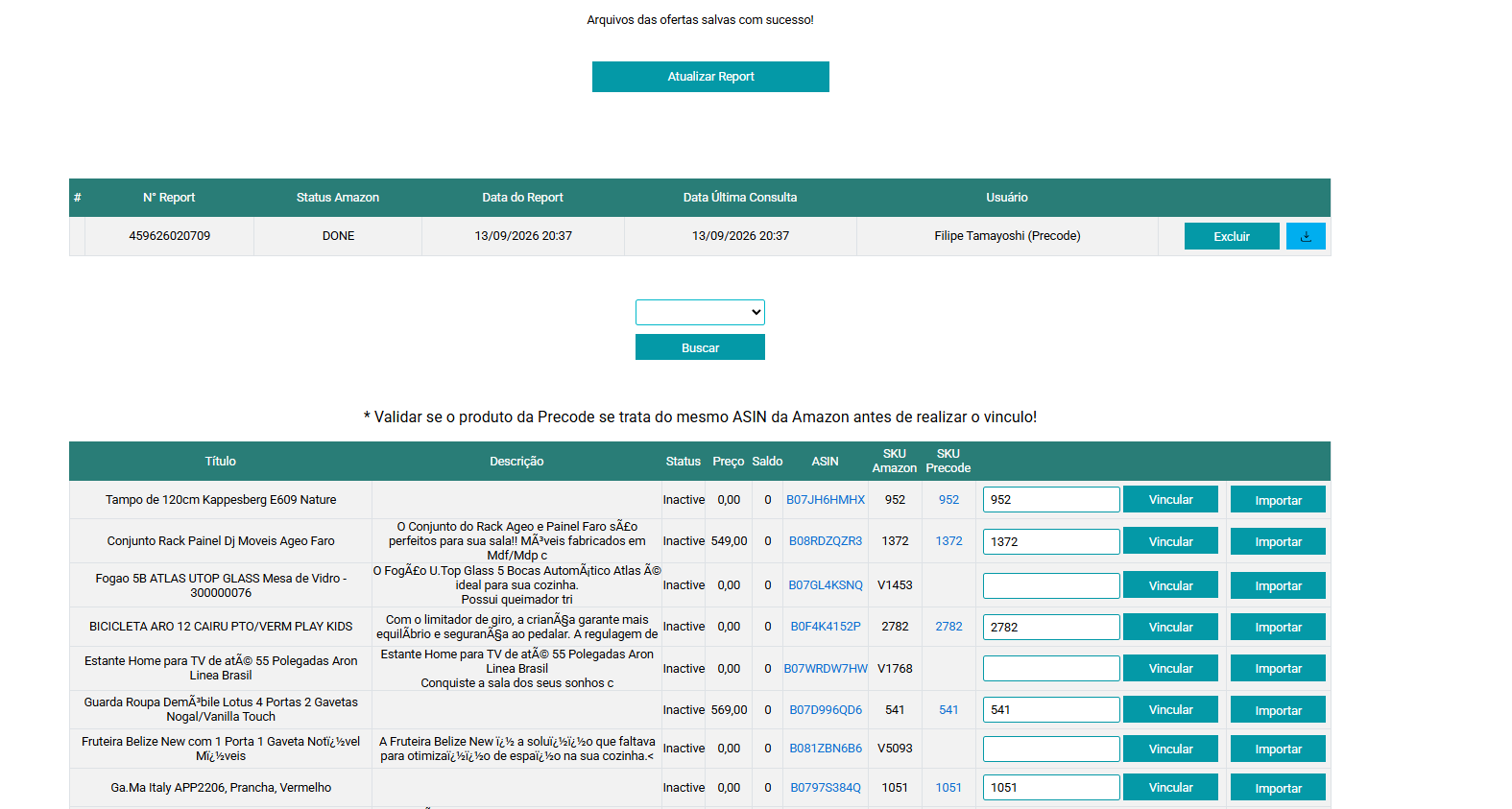Image resolution: width=1512 pixels, height=809 pixels.
Task: Click the SKU Amazon column header
Action: tap(895, 461)
